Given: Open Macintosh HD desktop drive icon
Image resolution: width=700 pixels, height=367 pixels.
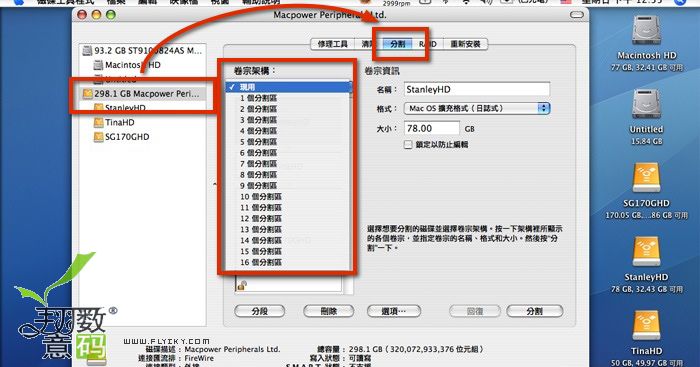Looking at the screenshot, I should 646,30.
